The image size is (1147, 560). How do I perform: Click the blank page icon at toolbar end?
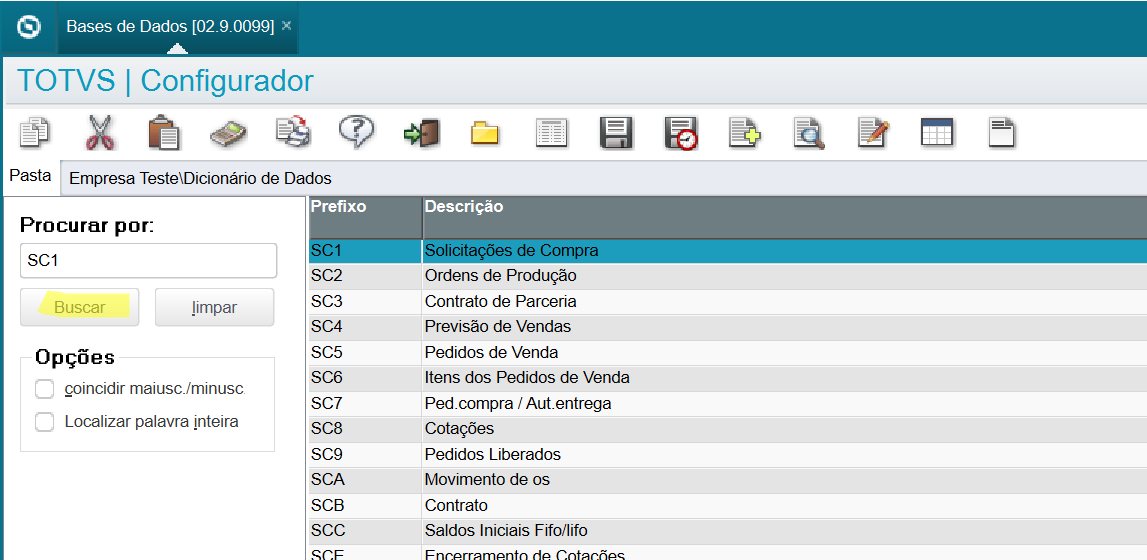(x=1001, y=133)
